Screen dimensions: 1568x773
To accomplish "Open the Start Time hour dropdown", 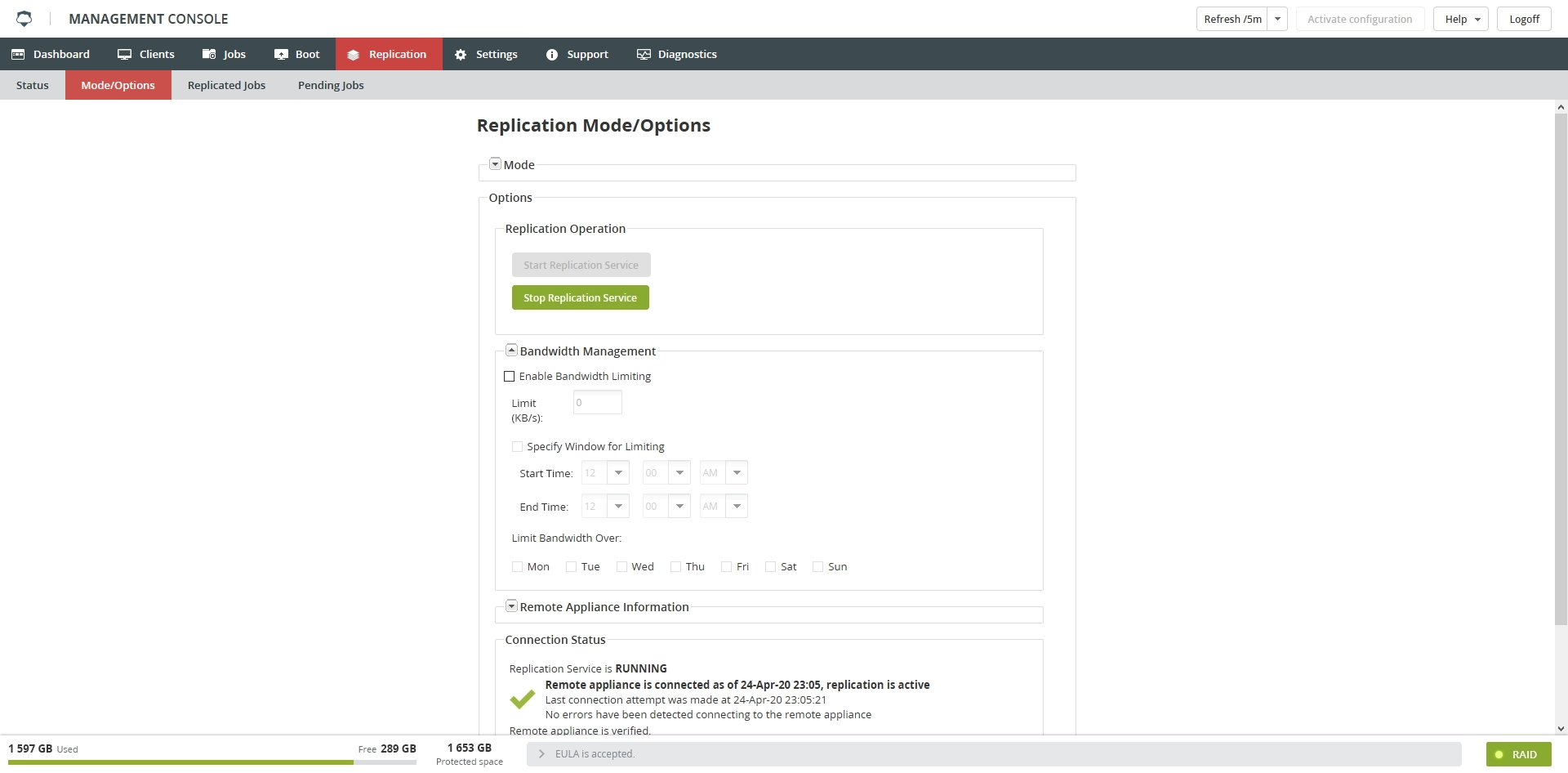I will (618, 472).
